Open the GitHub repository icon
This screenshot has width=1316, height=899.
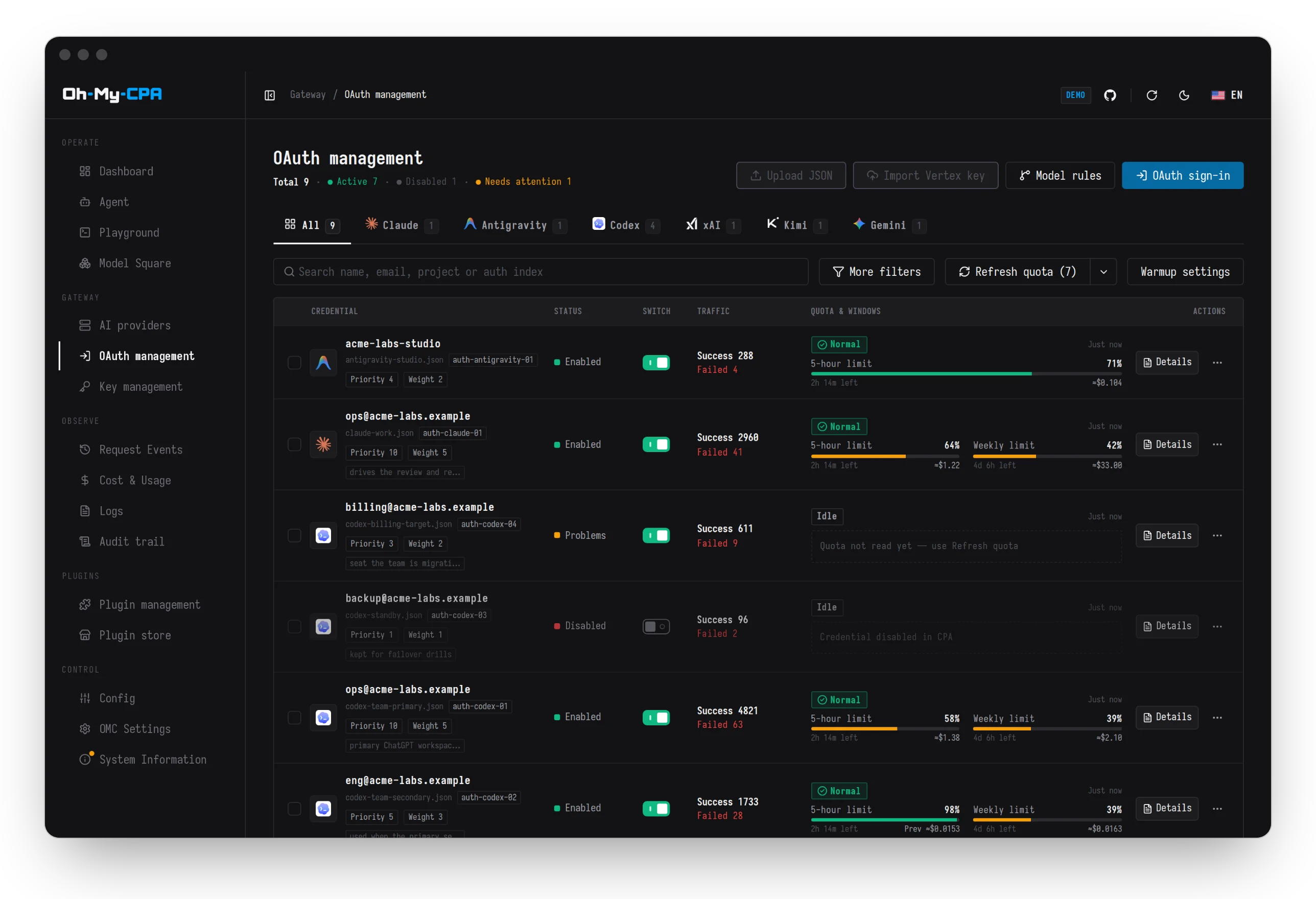pos(1110,95)
